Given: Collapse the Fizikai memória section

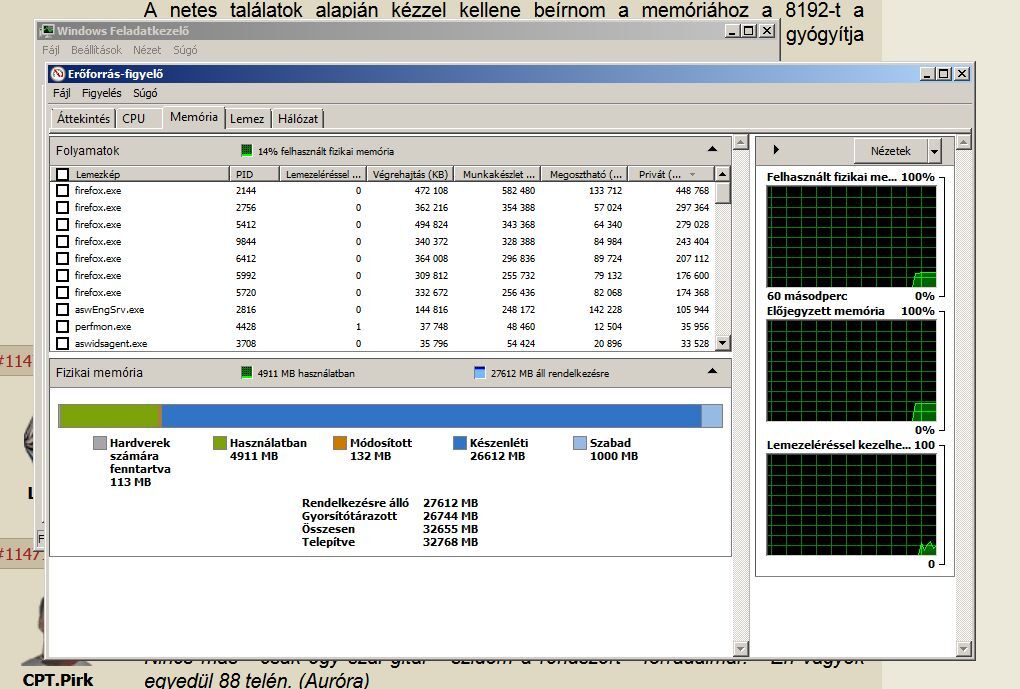Looking at the screenshot, I should tap(712, 372).
